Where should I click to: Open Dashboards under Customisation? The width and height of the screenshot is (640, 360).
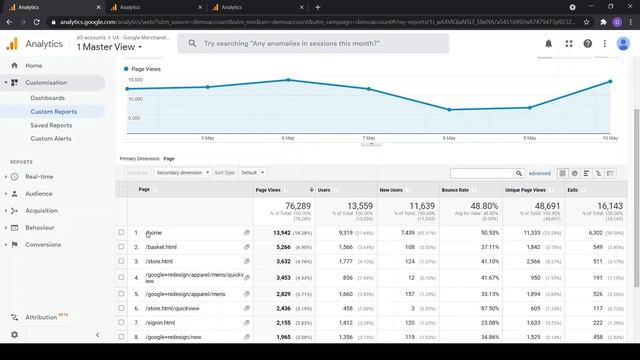tap(47, 98)
